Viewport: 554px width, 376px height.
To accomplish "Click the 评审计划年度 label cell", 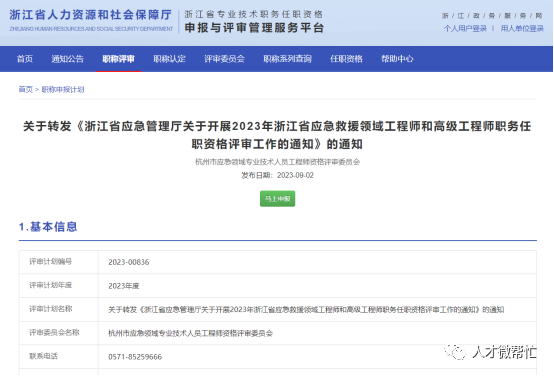I will [59, 286].
